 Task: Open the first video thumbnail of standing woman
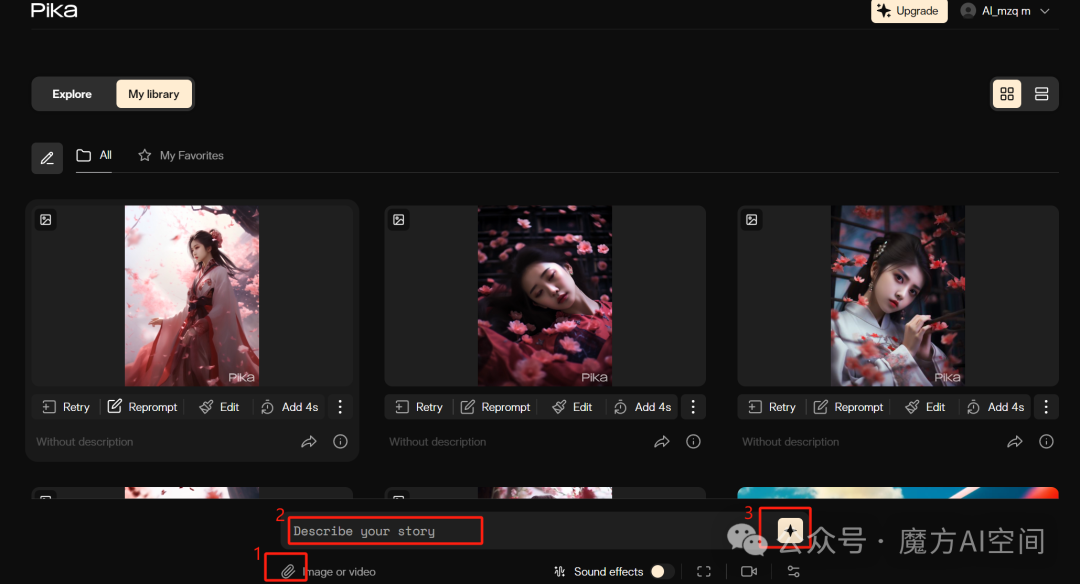click(x=191, y=295)
